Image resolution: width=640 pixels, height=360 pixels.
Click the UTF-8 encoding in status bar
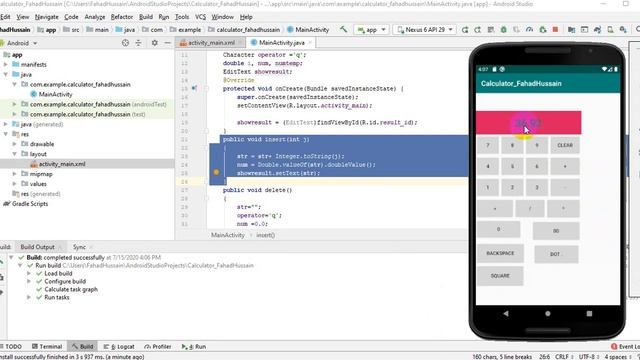588,357
